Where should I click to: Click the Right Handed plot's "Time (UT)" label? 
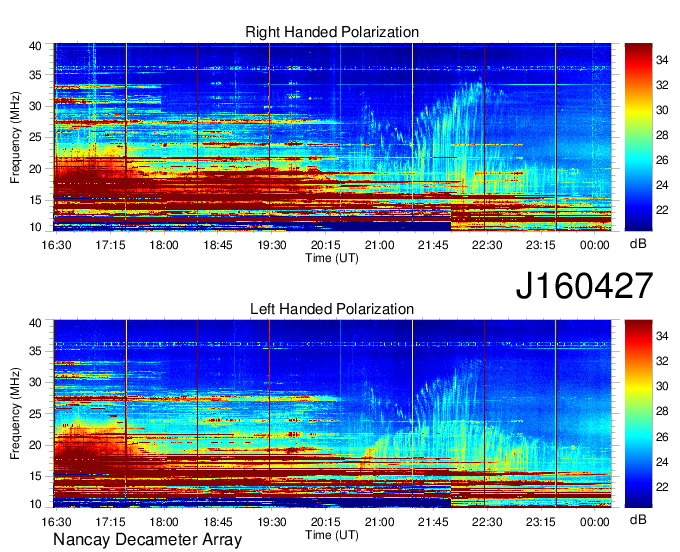point(332,258)
